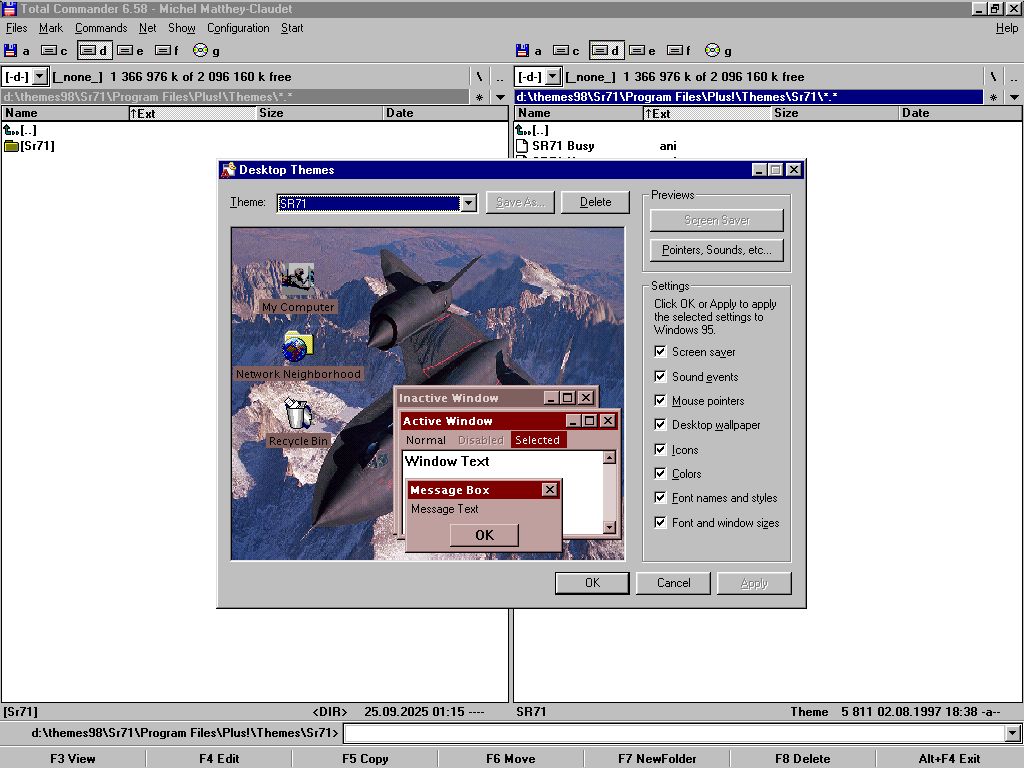Open the left panel drive dropdown

point(40,77)
